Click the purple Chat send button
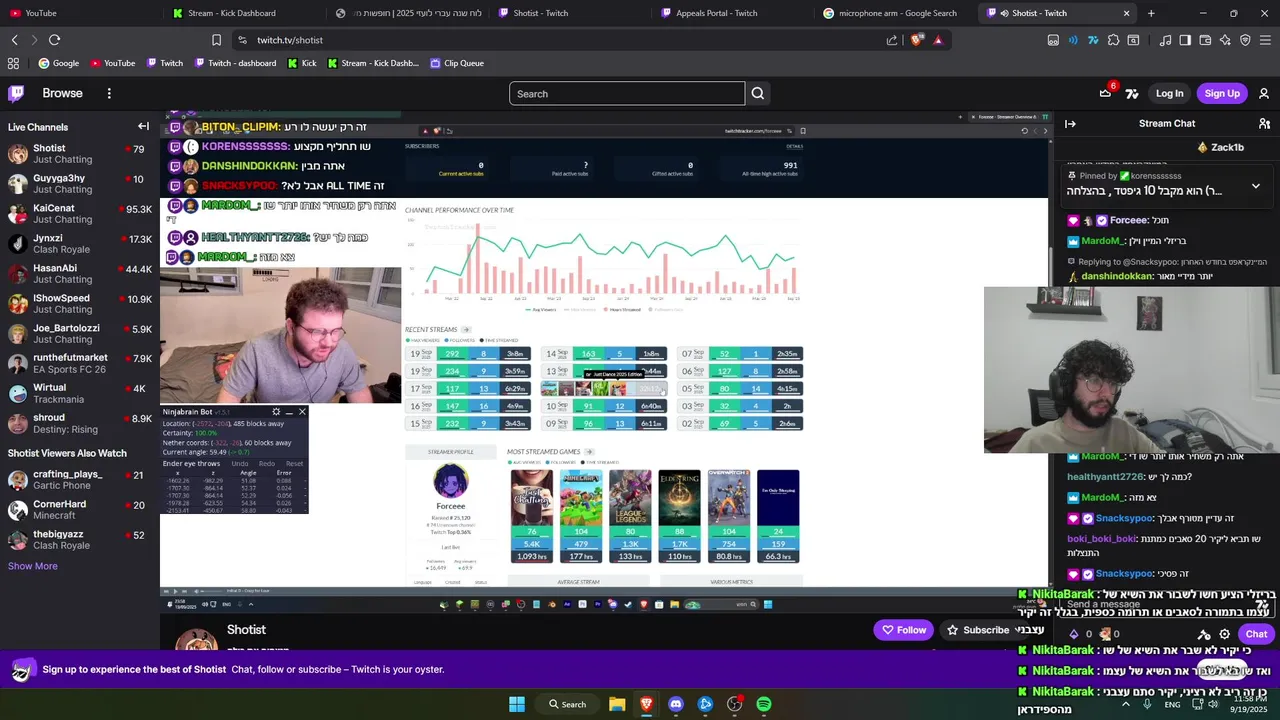 click(x=1256, y=634)
